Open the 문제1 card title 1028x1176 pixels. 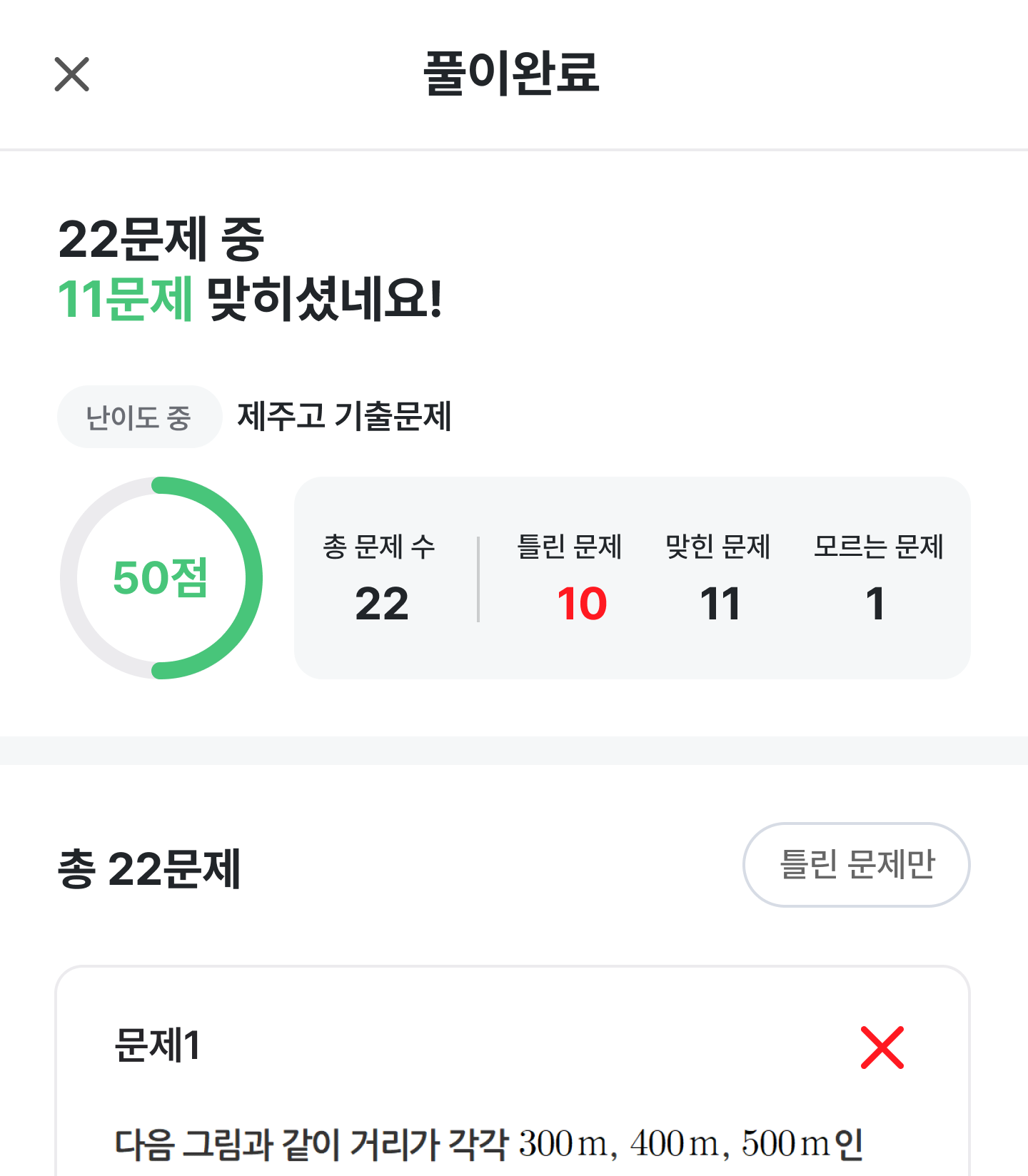click(158, 1046)
